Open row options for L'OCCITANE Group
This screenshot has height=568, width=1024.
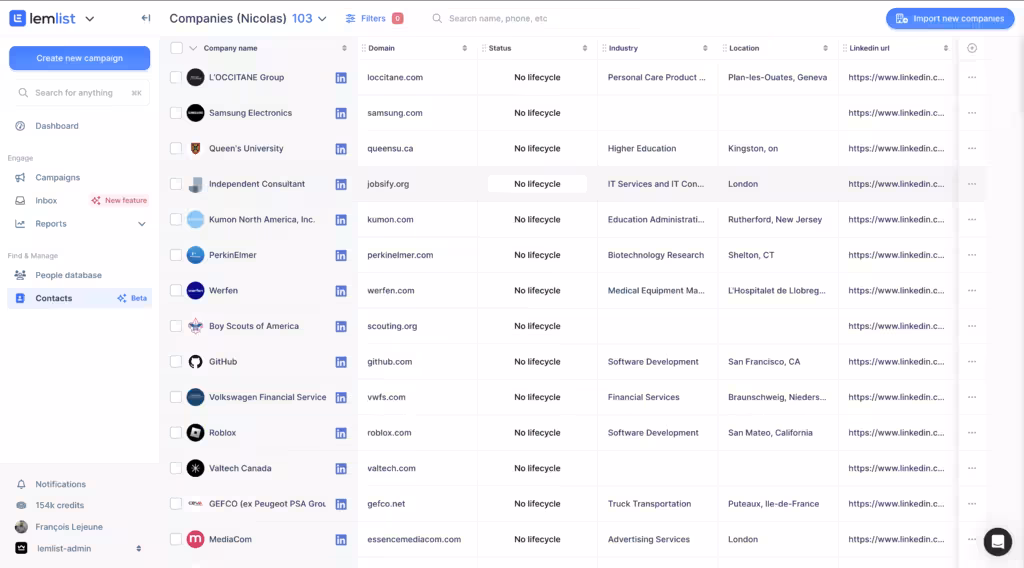pyautogui.click(x=972, y=77)
